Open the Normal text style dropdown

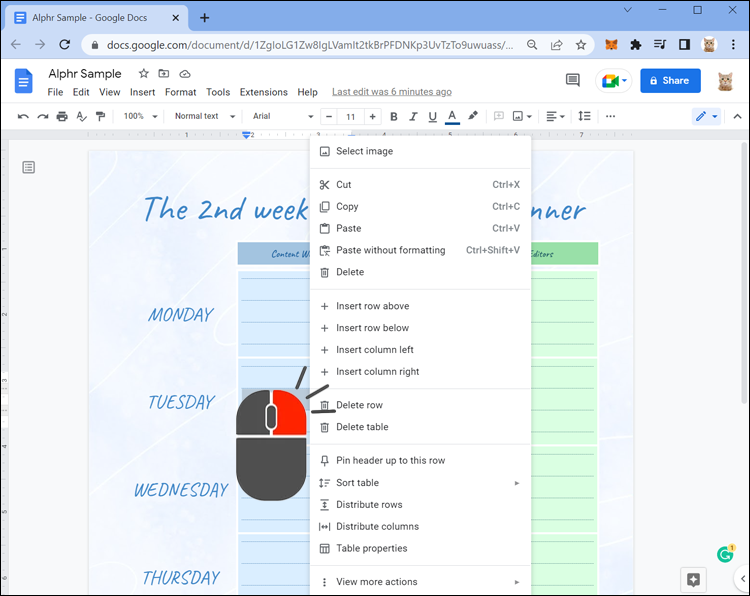coord(205,116)
